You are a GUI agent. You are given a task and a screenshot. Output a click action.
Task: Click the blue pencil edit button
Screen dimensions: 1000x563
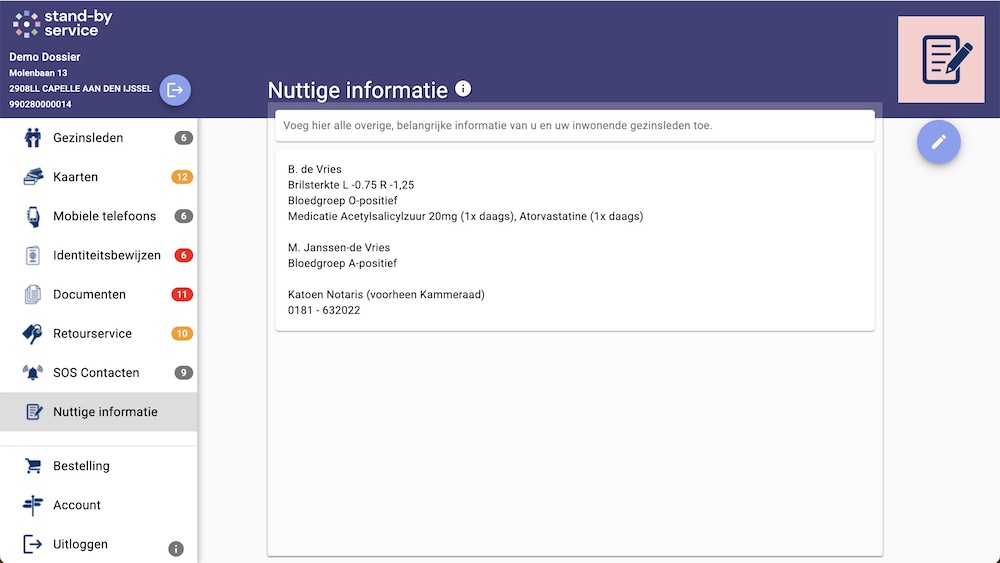[x=938, y=142]
